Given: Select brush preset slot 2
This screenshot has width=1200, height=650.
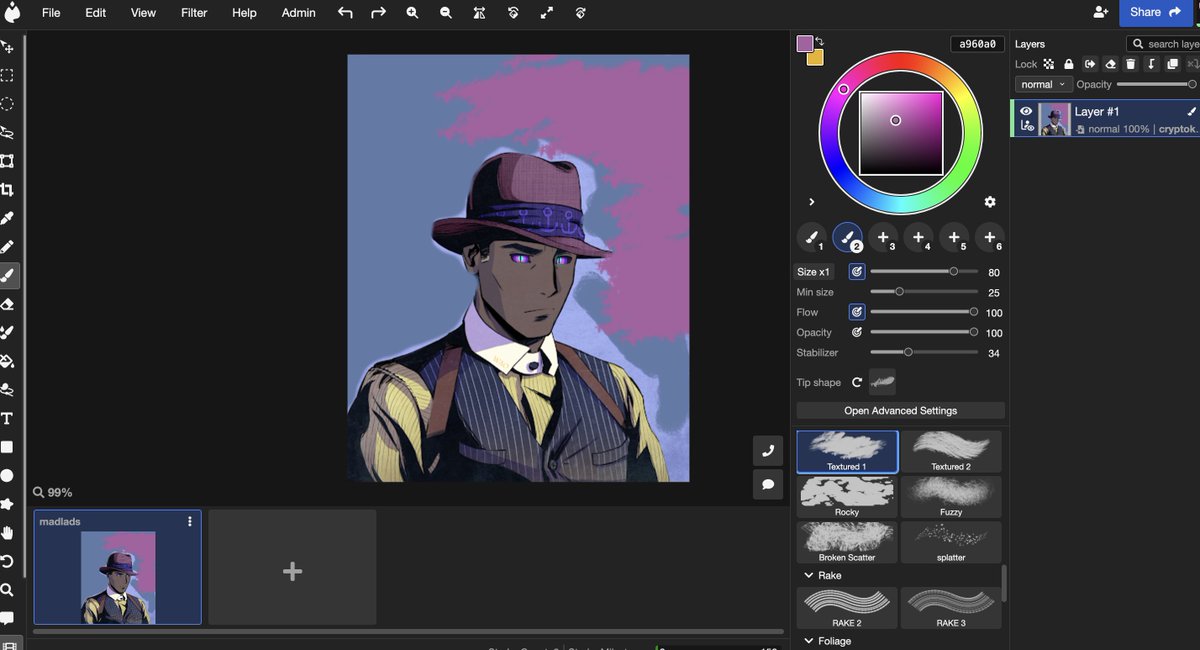Looking at the screenshot, I should click(848, 237).
